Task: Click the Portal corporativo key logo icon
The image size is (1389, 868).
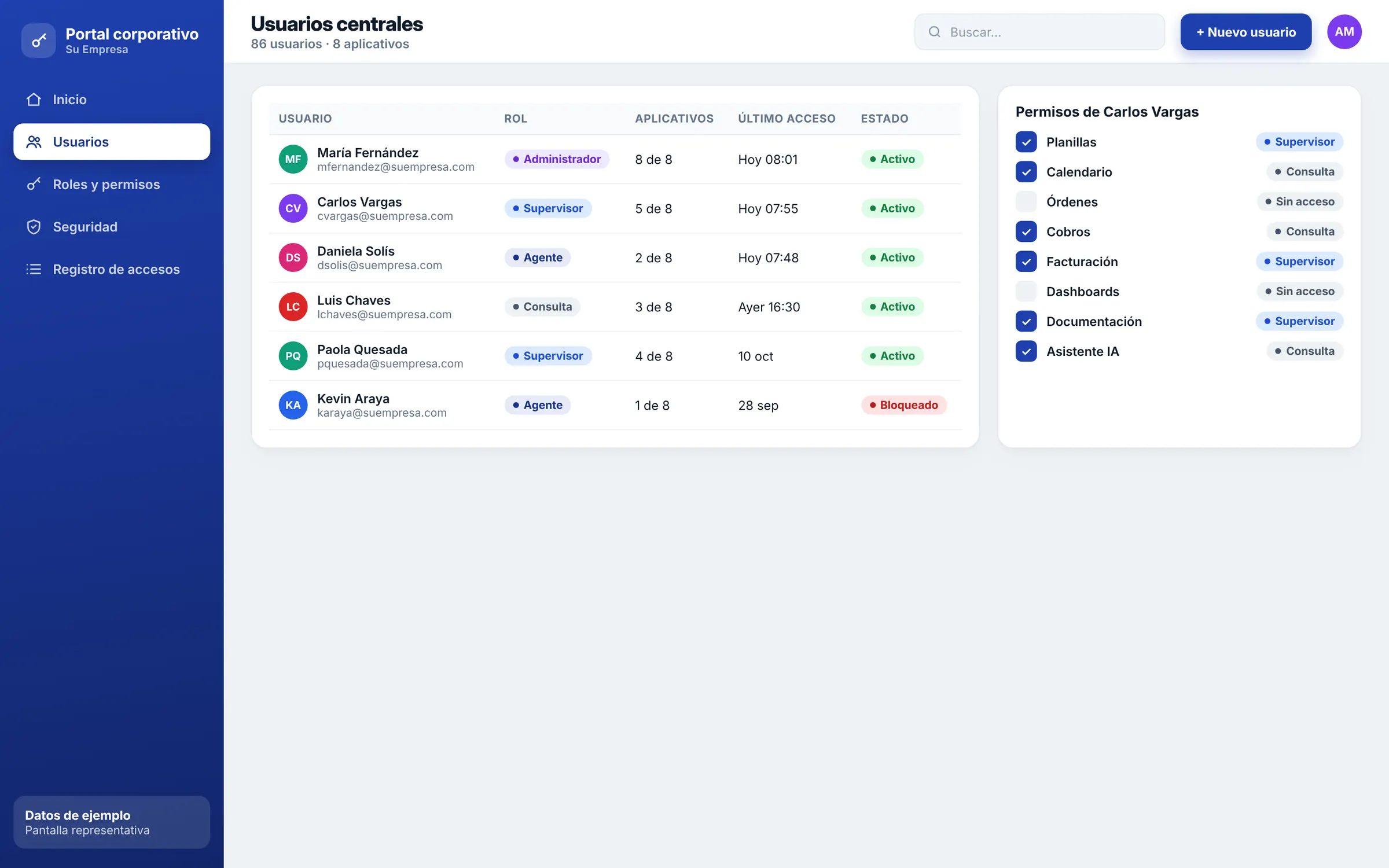Action: tap(39, 41)
